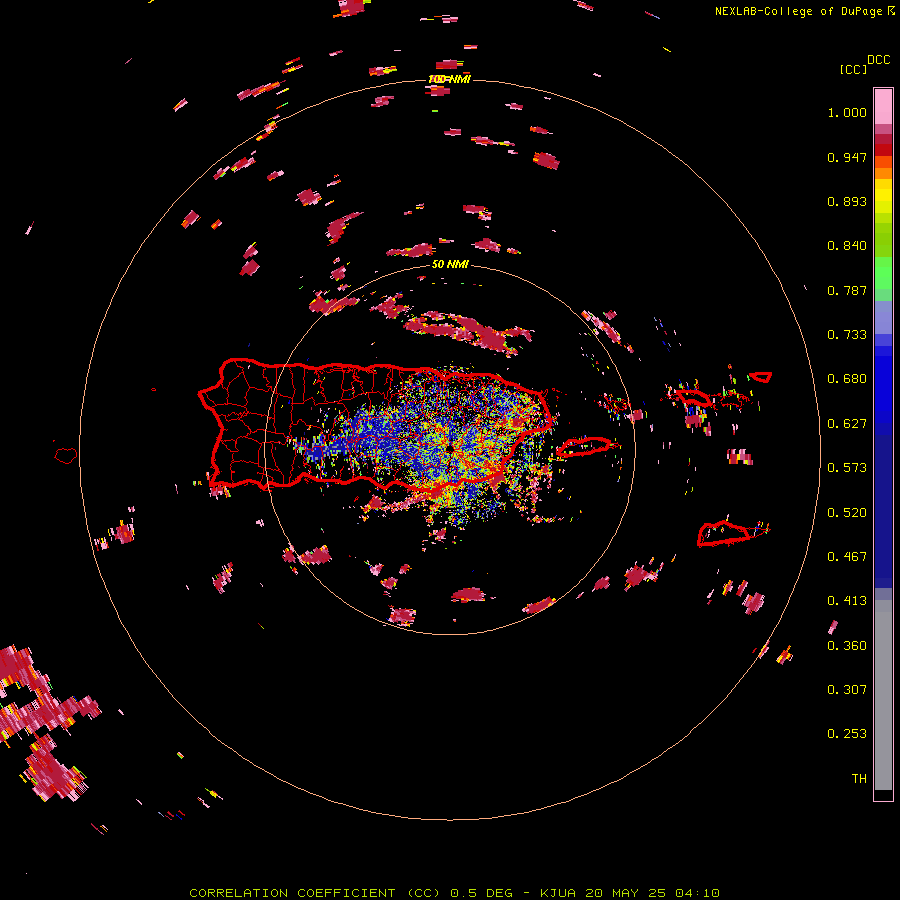The width and height of the screenshot is (900, 900).
Task: Click the radar site center in eastern Puerto Rico
Action: click(450, 447)
